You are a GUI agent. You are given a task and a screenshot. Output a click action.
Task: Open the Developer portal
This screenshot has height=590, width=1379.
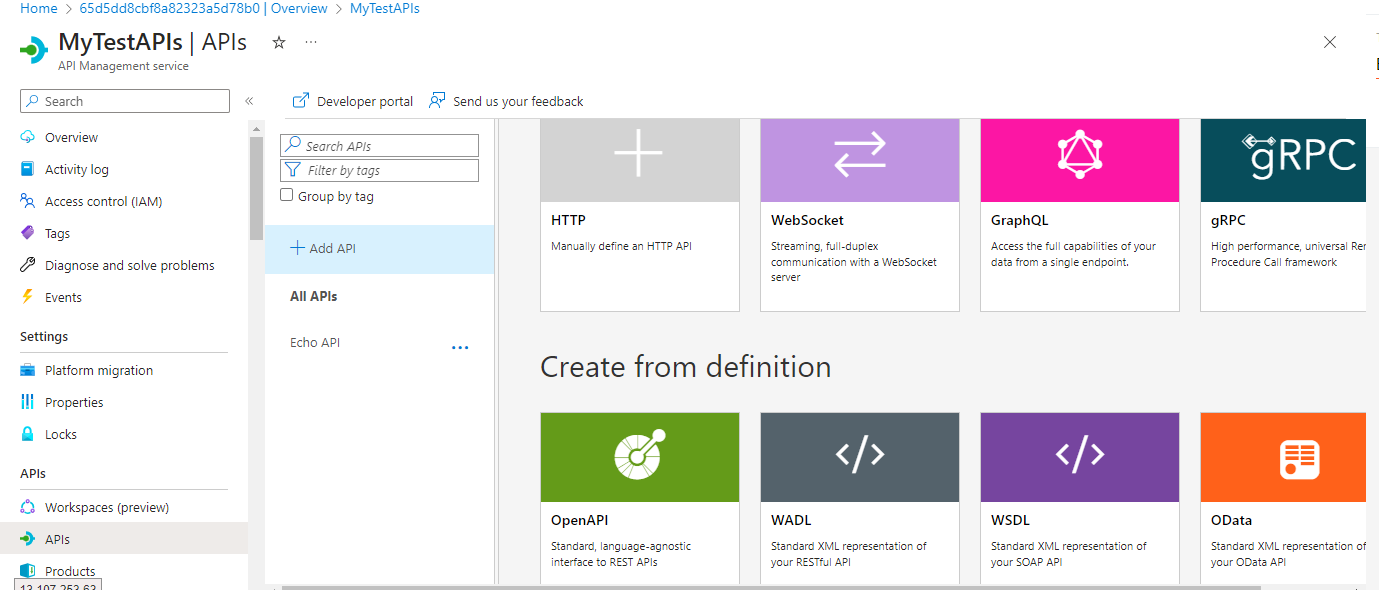[x=353, y=101]
